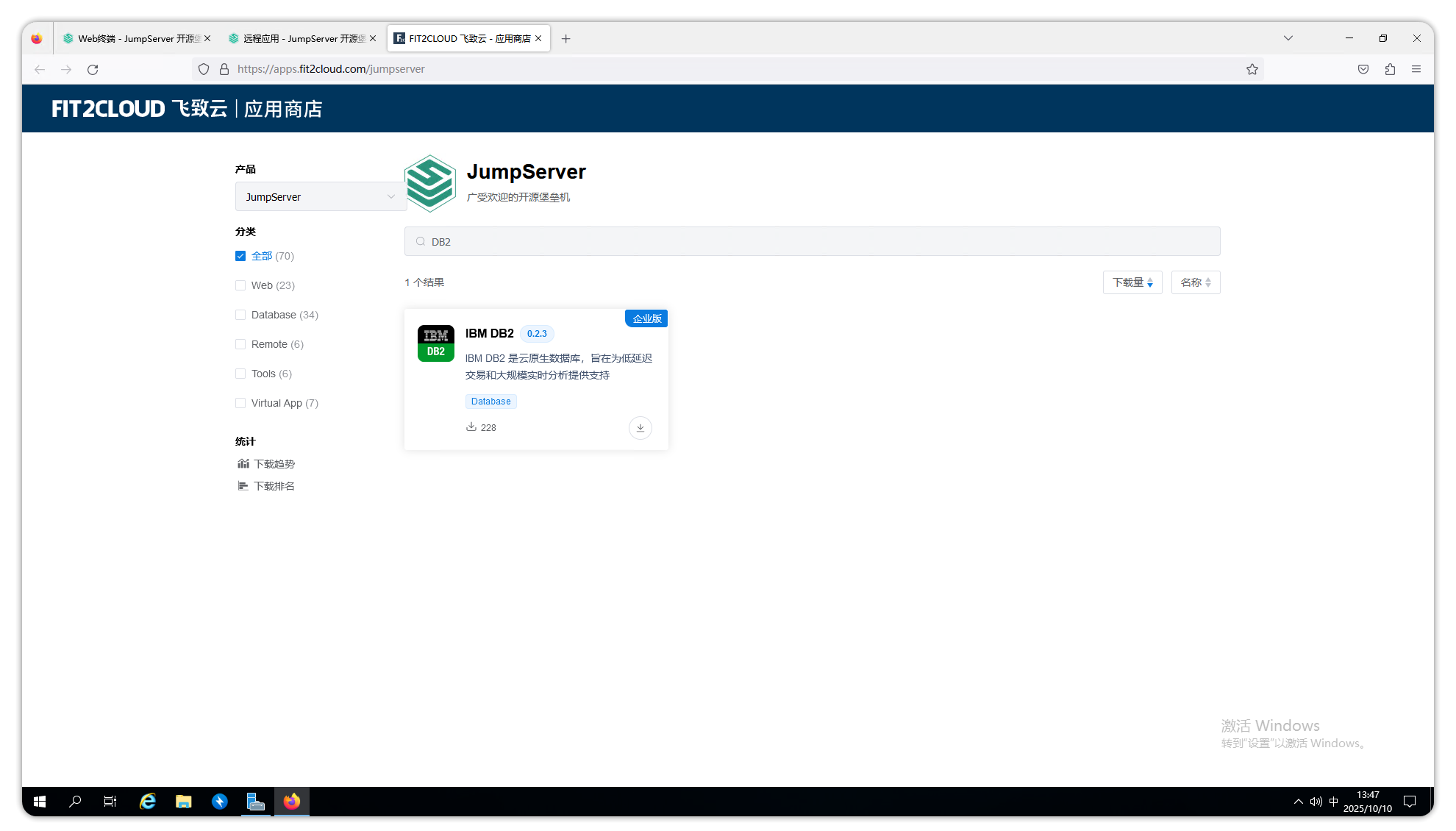Viewport: 1456px width, 831px height.
Task: Click the DB2 search input field
Action: point(812,242)
